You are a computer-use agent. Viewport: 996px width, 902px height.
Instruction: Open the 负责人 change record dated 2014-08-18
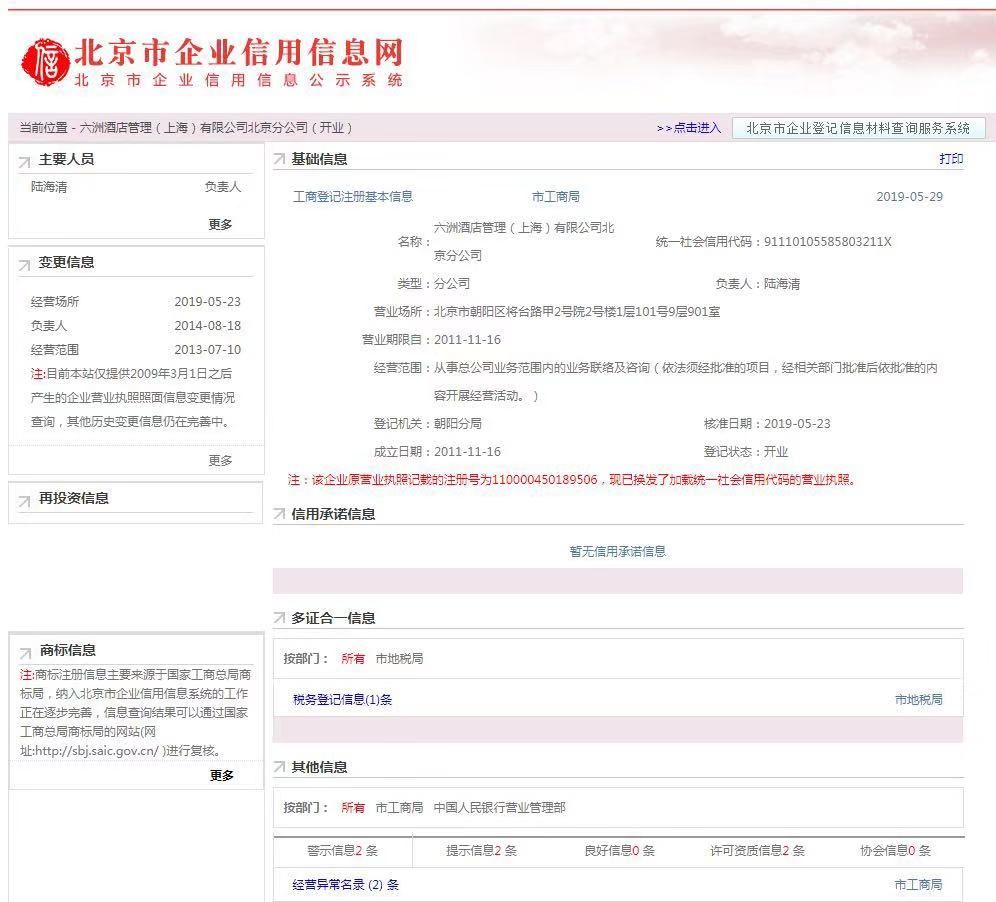click(x=49, y=326)
